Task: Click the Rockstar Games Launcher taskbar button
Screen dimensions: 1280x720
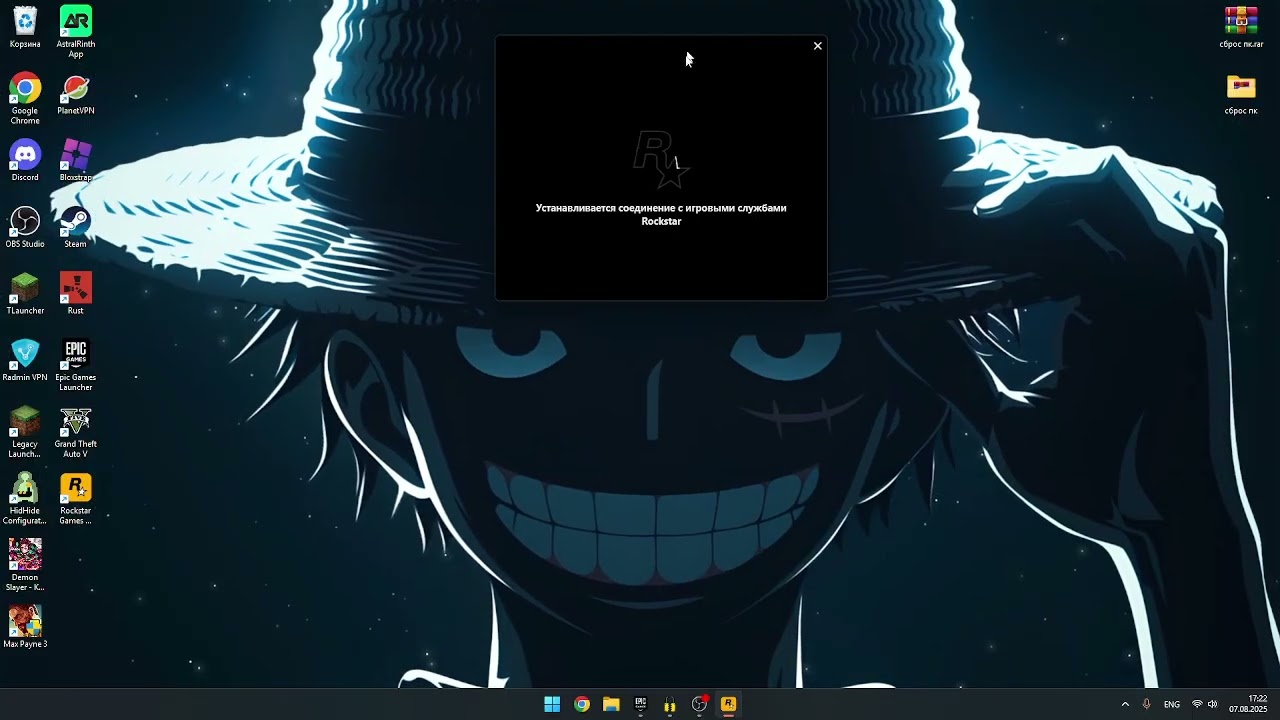Action: tap(729, 704)
